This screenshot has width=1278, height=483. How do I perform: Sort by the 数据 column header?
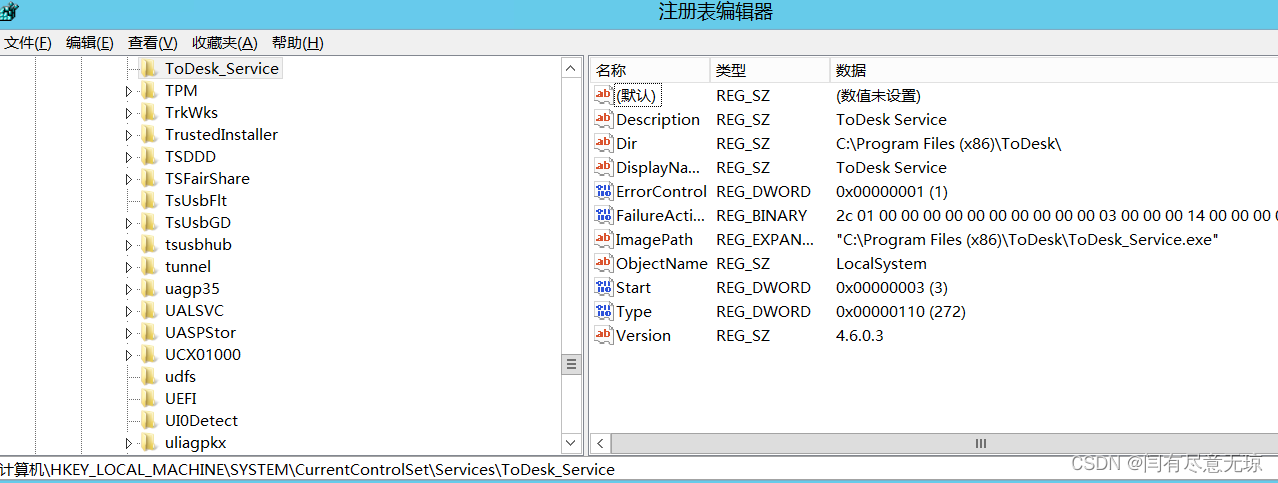pyautogui.click(x=1054, y=70)
